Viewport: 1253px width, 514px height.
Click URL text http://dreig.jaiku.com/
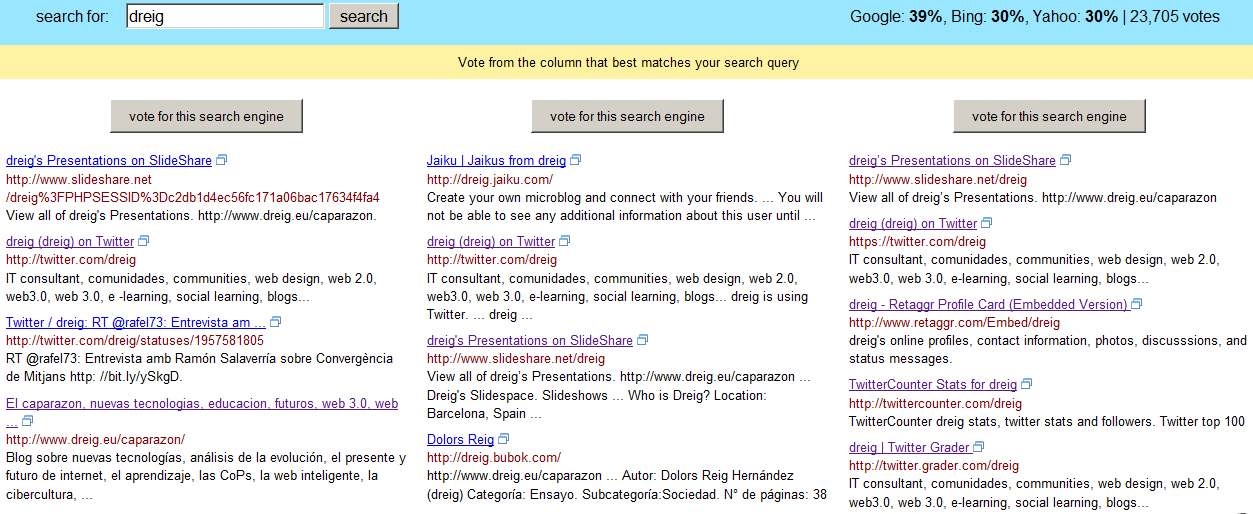490,179
